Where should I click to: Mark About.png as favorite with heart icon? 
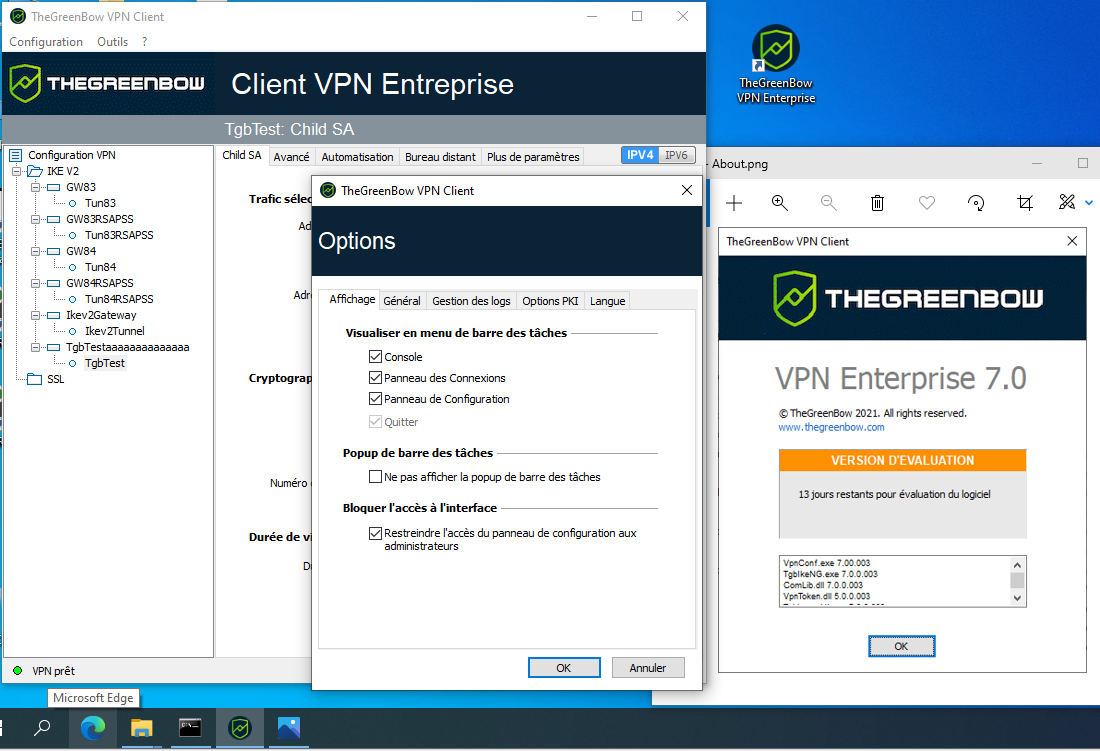click(927, 203)
